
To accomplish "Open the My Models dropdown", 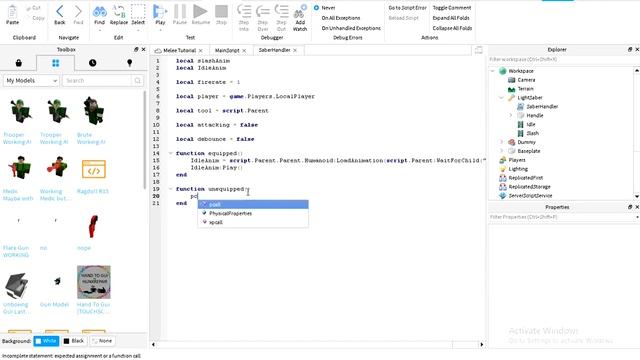I will [31, 80].
